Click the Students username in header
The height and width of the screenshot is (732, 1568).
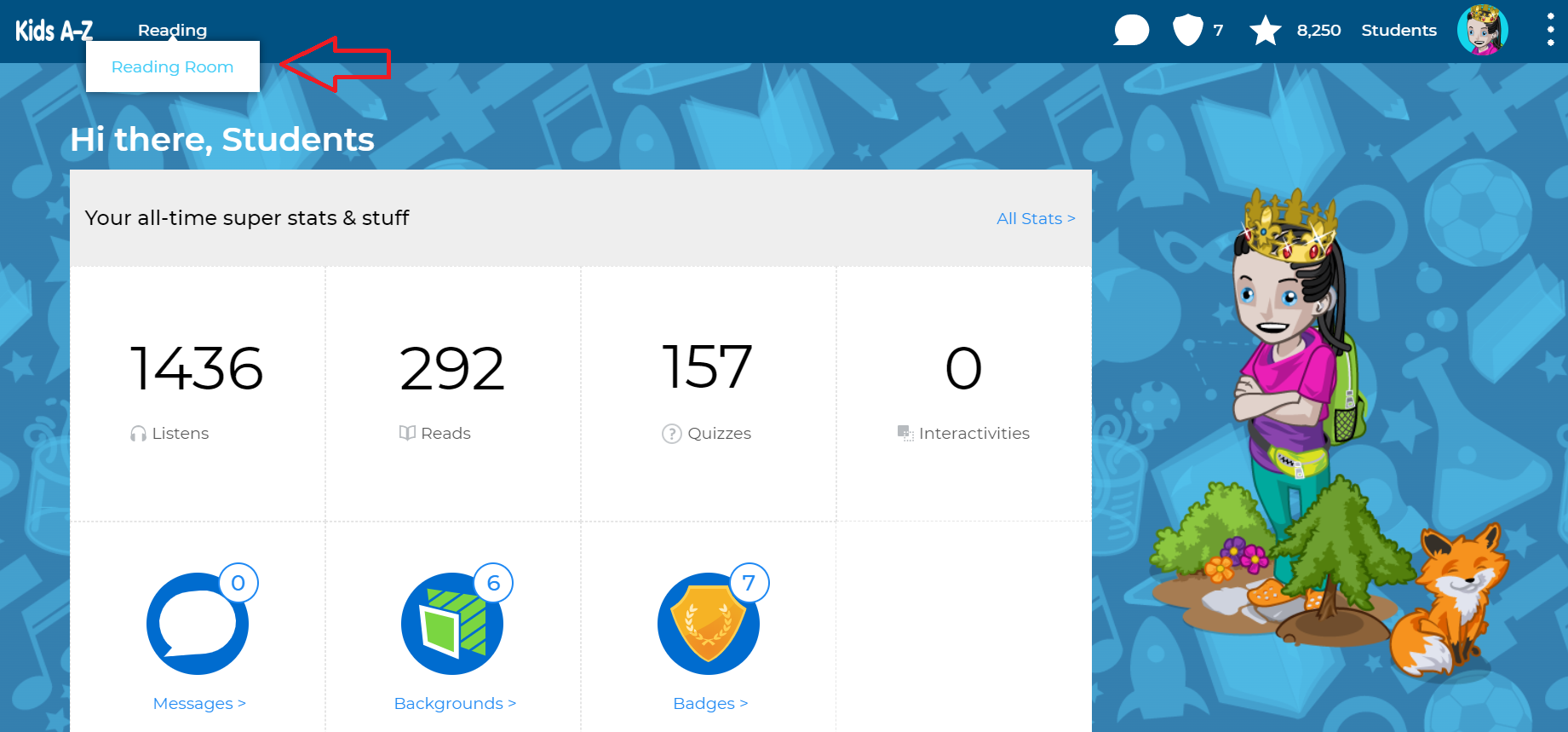(x=1399, y=31)
